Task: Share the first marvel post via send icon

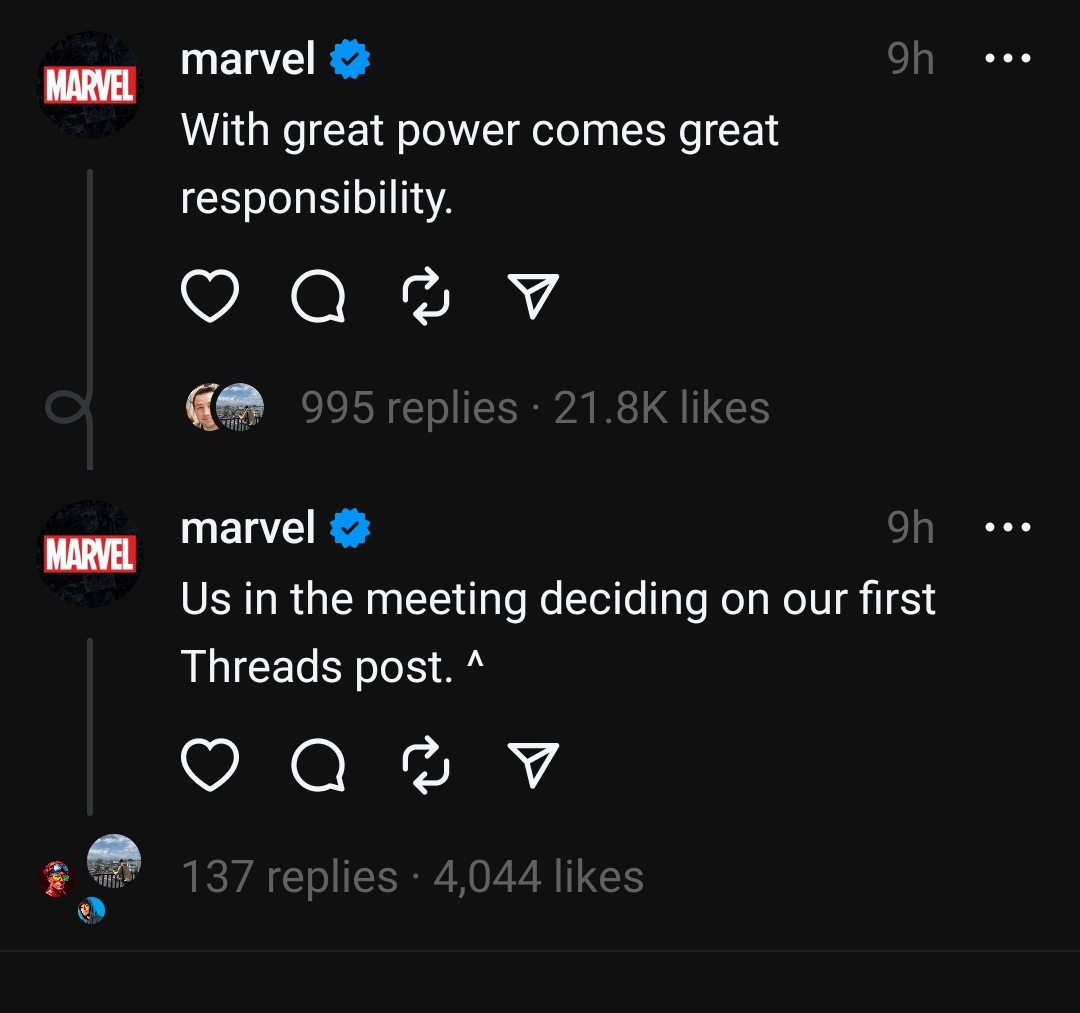Action: point(533,296)
